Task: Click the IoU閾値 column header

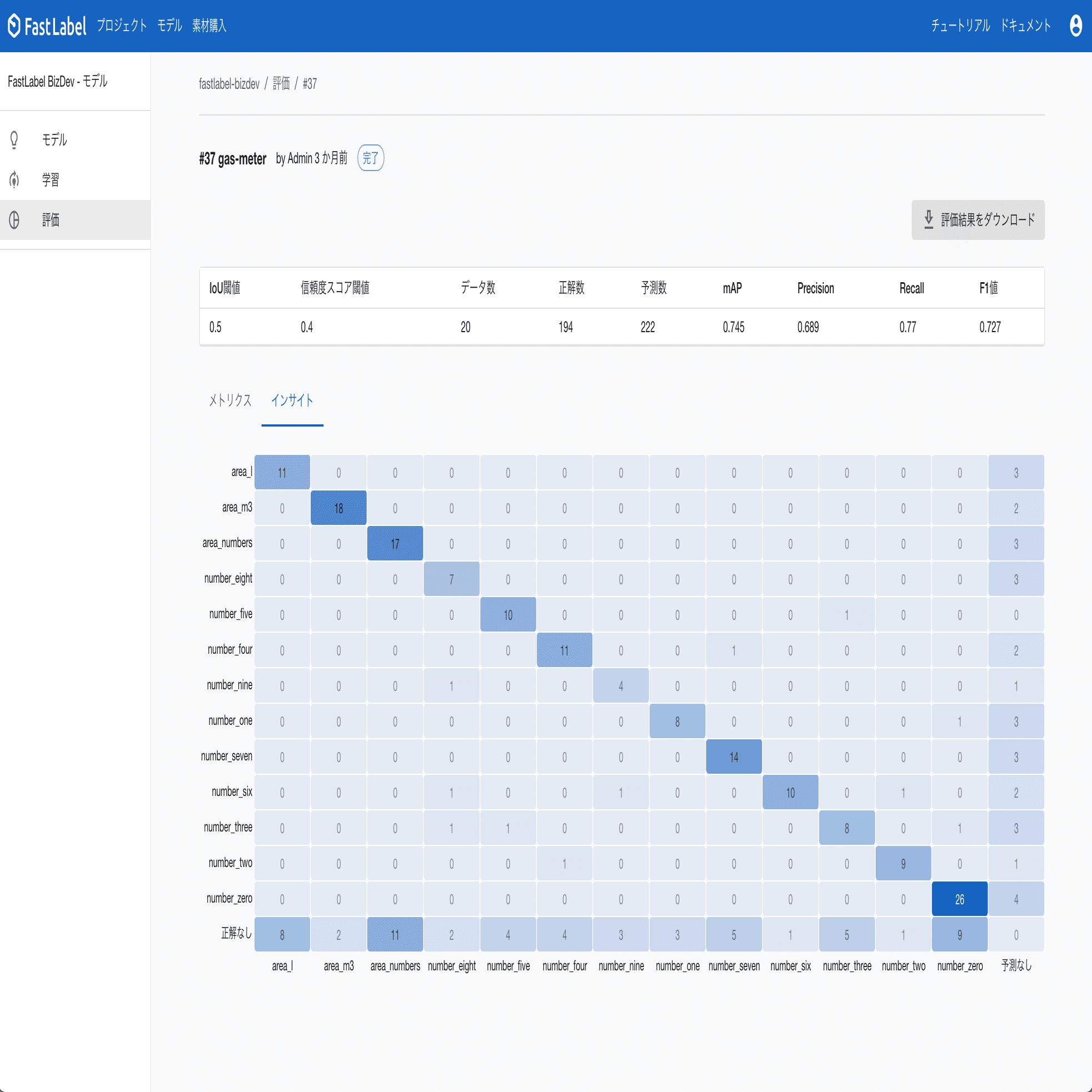Action: (225, 288)
